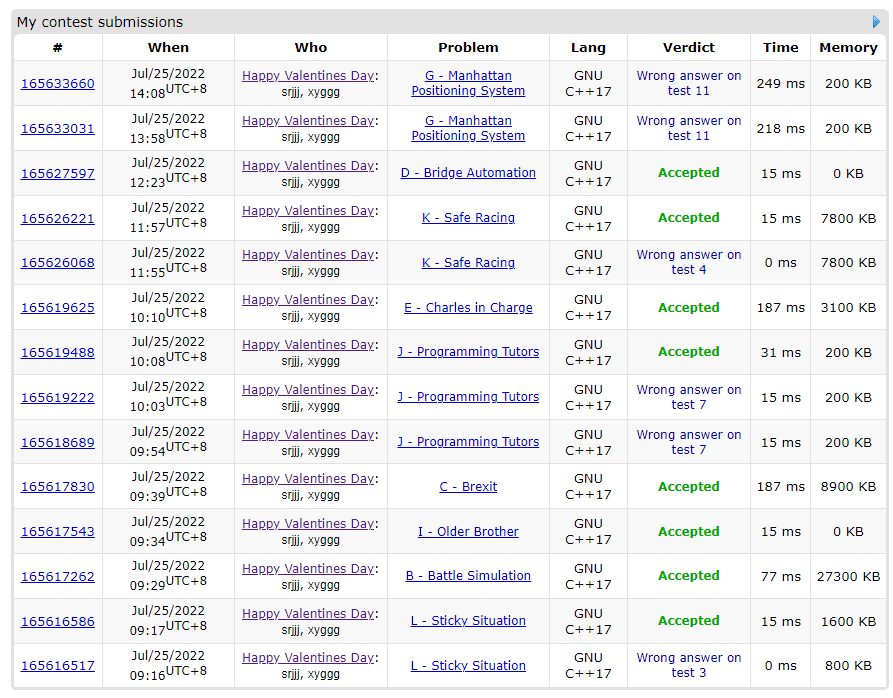
Task: View the Wrong answer on test 3 verdict
Action: (689, 665)
